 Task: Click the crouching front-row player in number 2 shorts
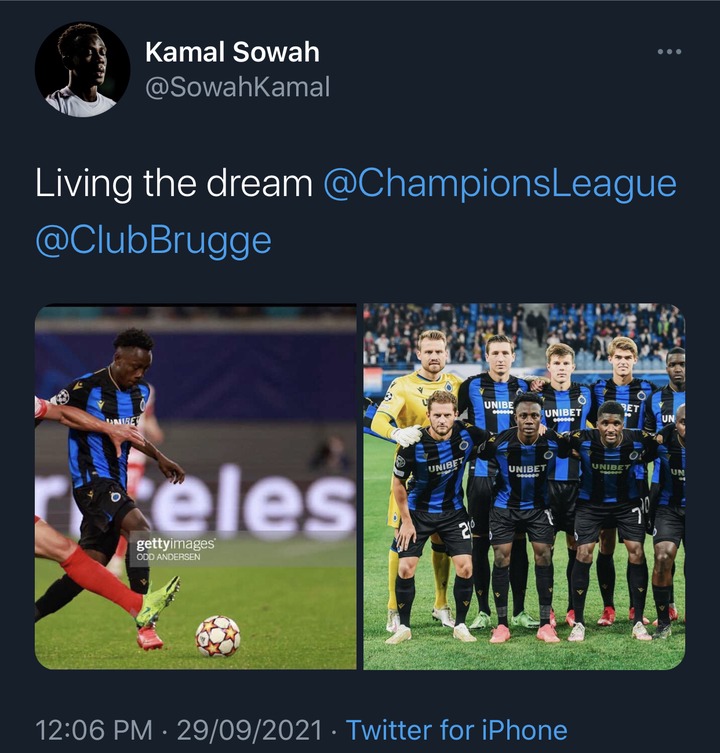(437, 516)
